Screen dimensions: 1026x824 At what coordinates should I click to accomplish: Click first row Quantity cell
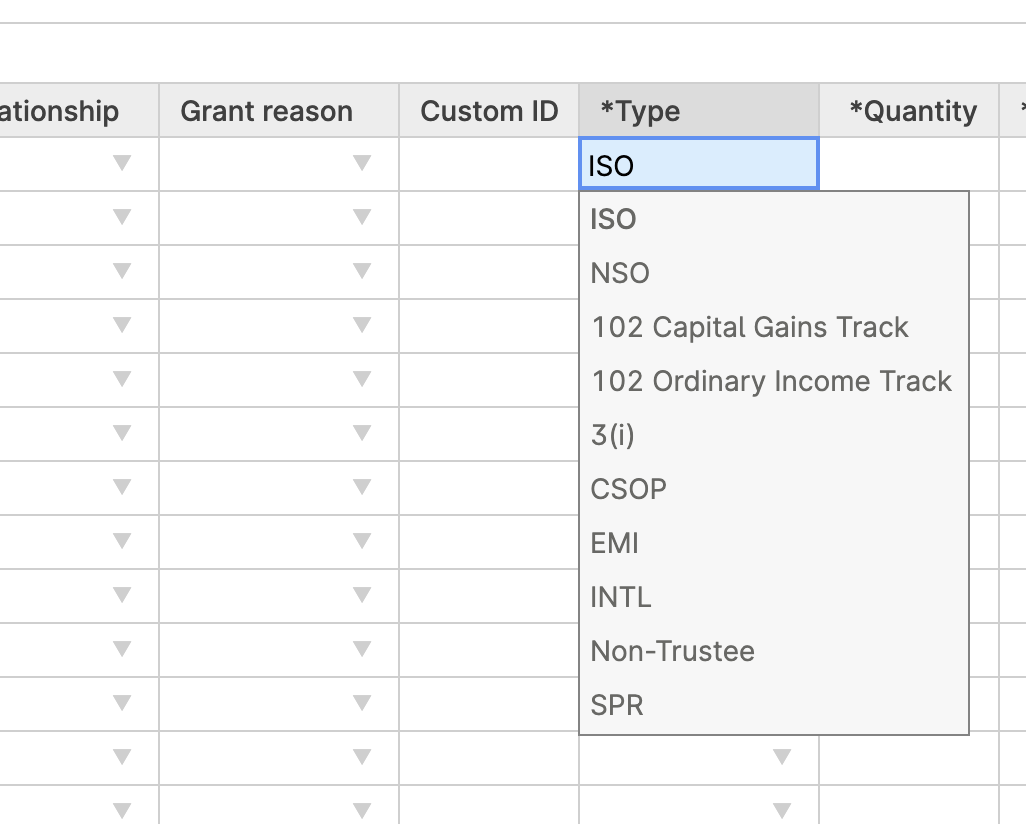(x=908, y=164)
